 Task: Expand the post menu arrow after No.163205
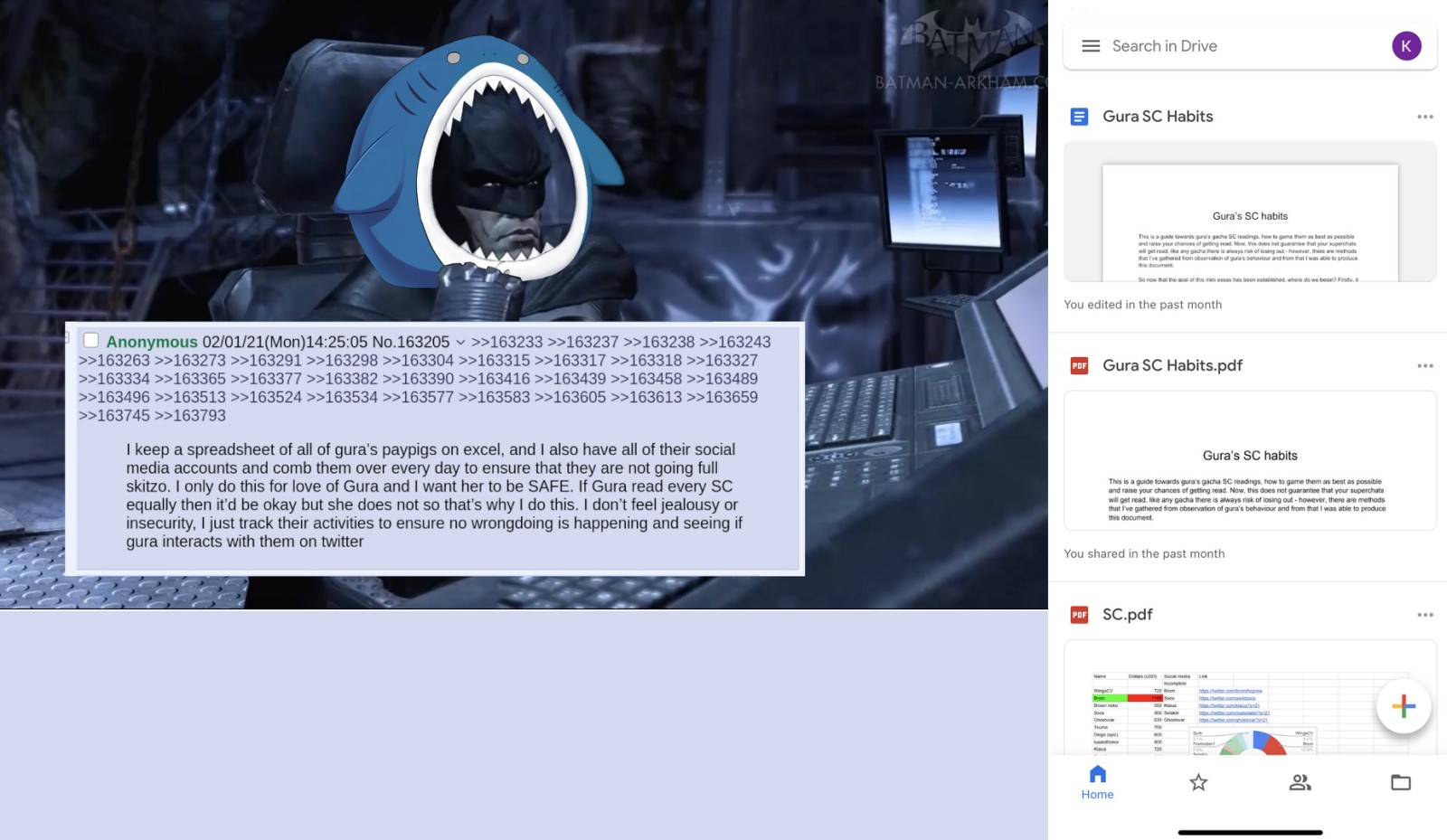tap(460, 343)
